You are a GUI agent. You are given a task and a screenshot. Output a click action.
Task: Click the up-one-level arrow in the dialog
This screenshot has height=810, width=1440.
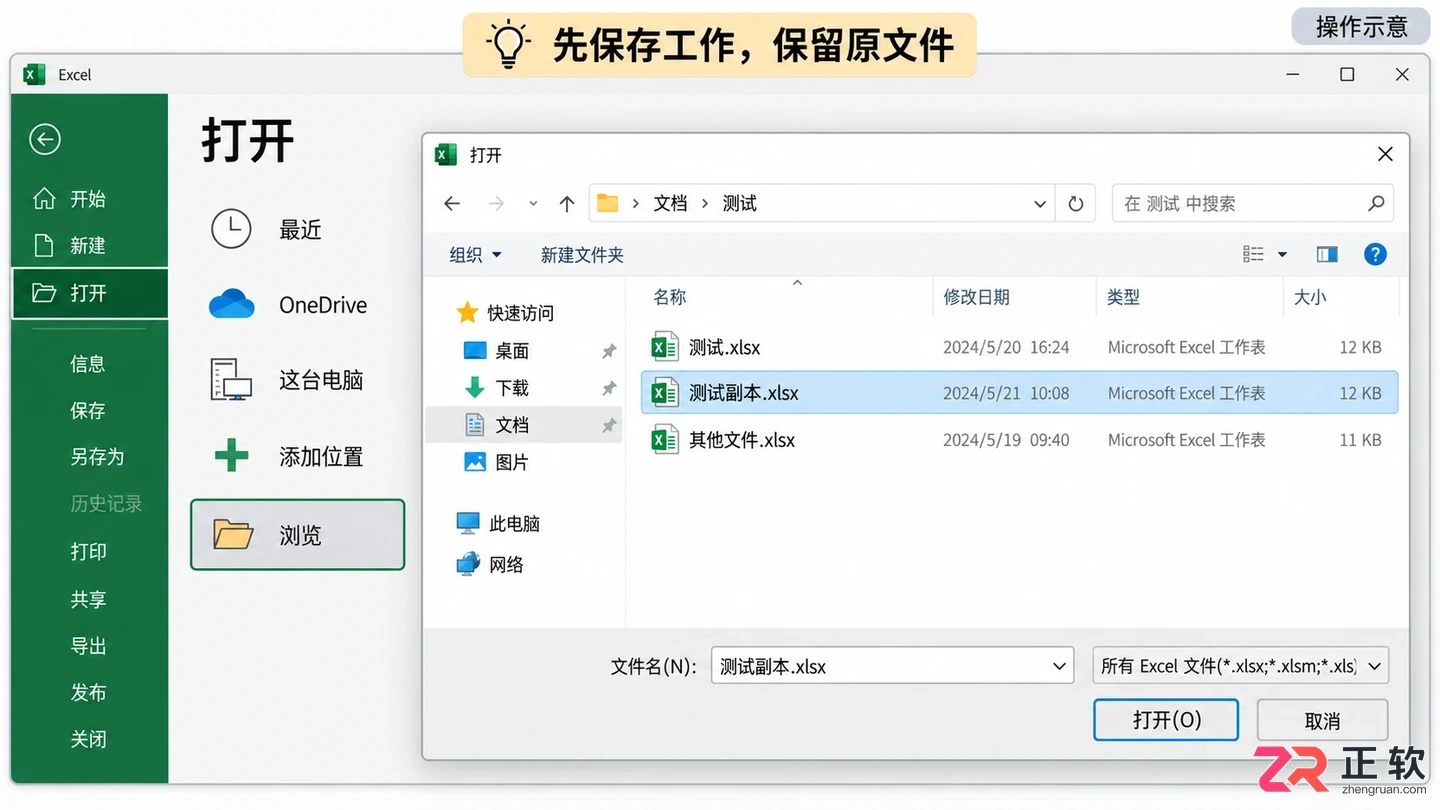pos(567,204)
